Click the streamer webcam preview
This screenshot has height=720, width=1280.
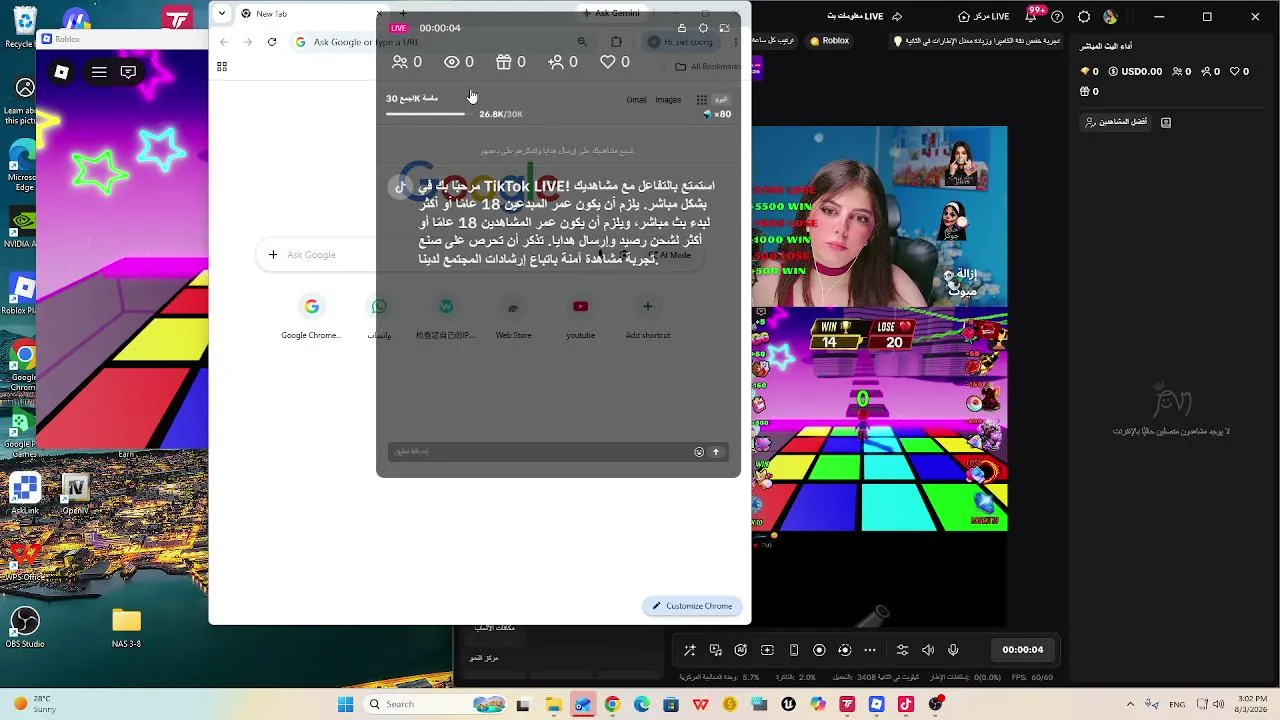pyautogui.click(x=880, y=215)
